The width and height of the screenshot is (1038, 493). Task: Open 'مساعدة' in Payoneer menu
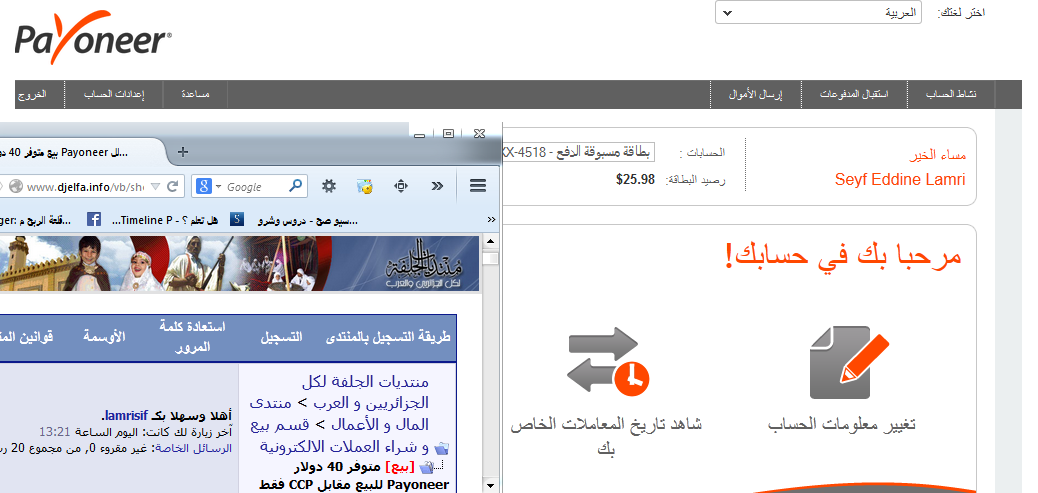(196, 95)
